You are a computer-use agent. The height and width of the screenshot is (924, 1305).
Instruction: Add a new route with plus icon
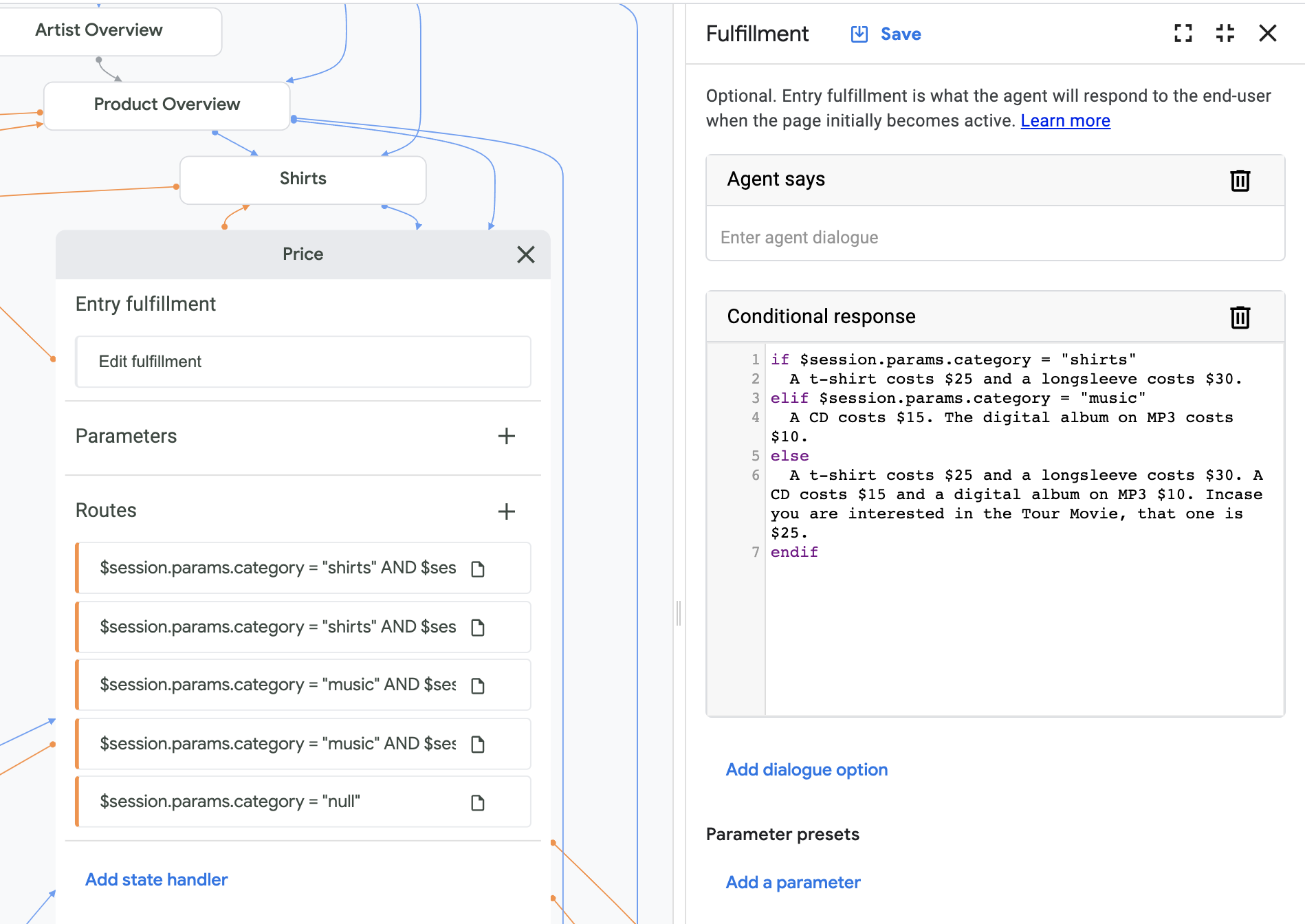[x=506, y=511]
